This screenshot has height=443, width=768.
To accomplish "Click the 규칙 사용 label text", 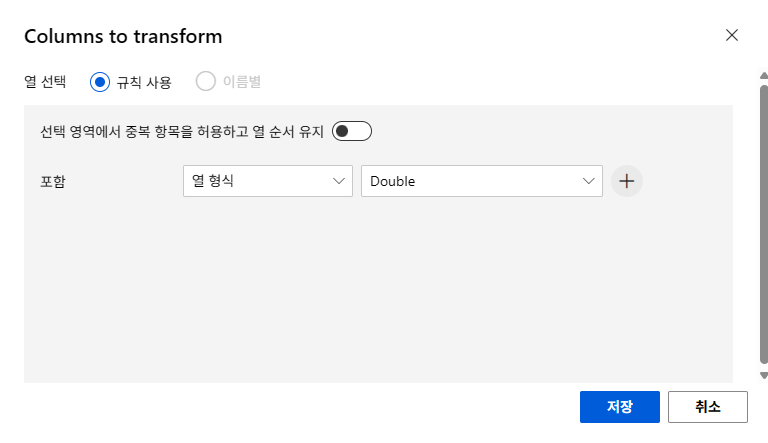I will pyautogui.click(x=144, y=82).
